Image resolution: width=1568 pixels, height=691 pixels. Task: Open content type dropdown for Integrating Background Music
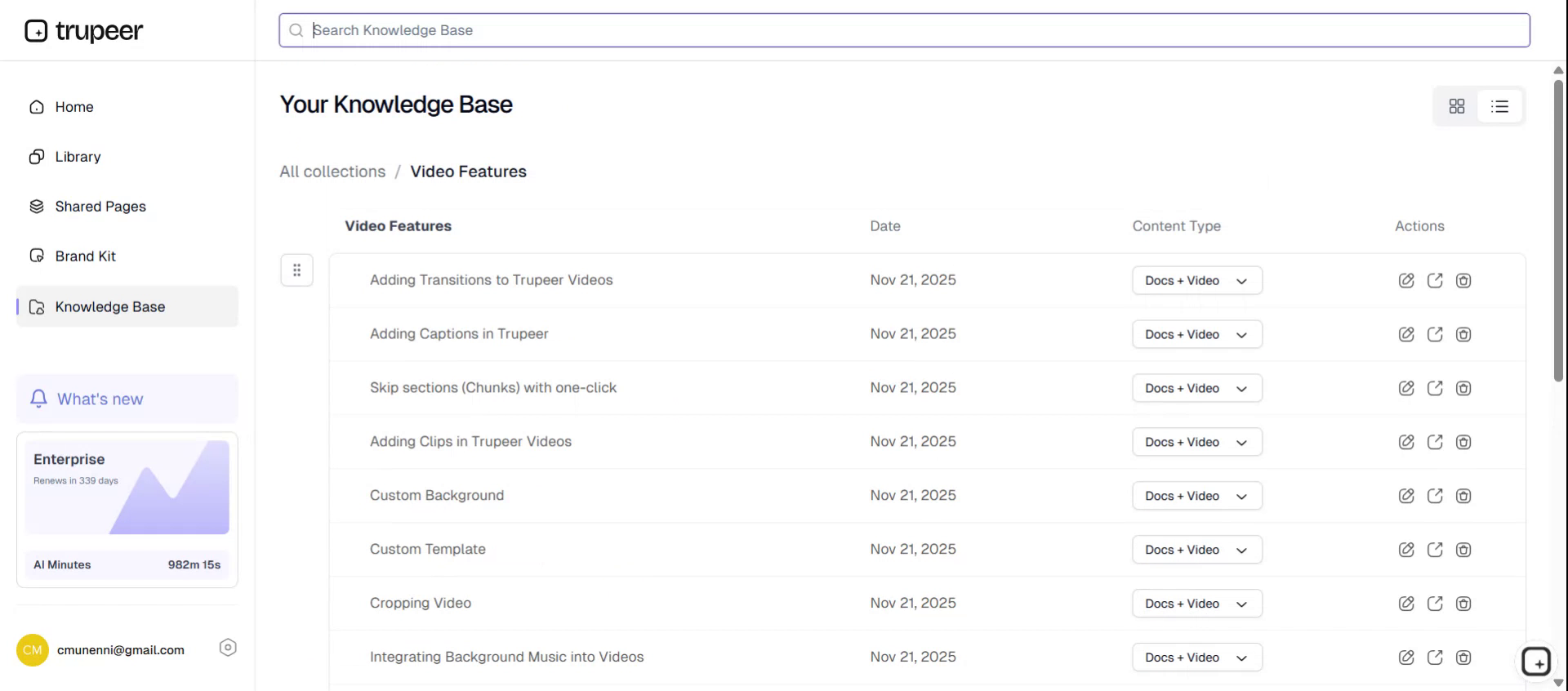pyautogui.click(x=1197, y=658)
